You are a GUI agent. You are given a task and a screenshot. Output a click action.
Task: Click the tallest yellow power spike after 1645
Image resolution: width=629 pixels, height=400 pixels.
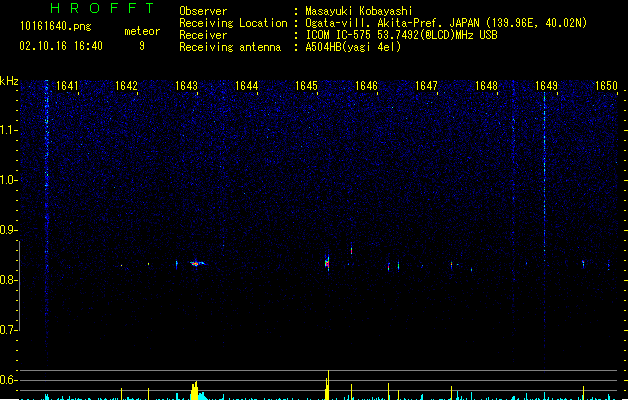(x=328, y=385)
